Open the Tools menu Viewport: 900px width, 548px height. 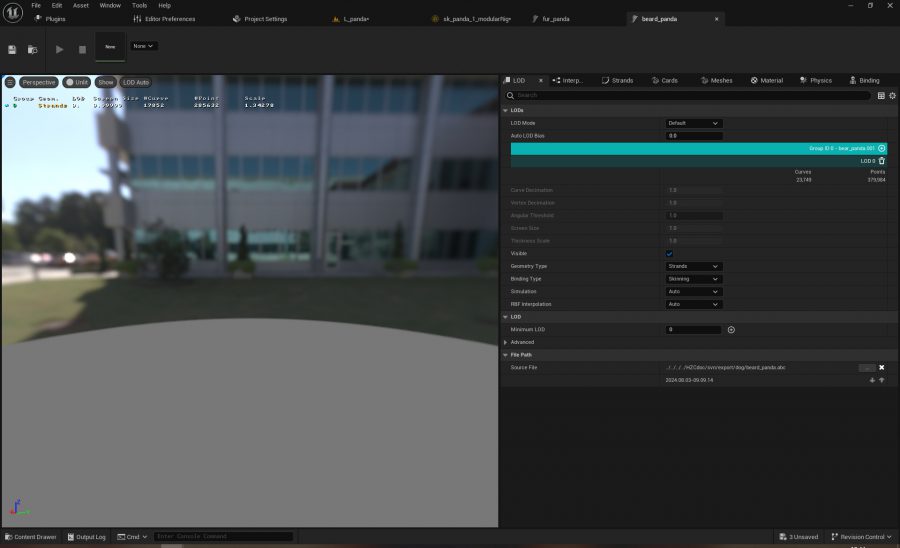click(139, 5)
